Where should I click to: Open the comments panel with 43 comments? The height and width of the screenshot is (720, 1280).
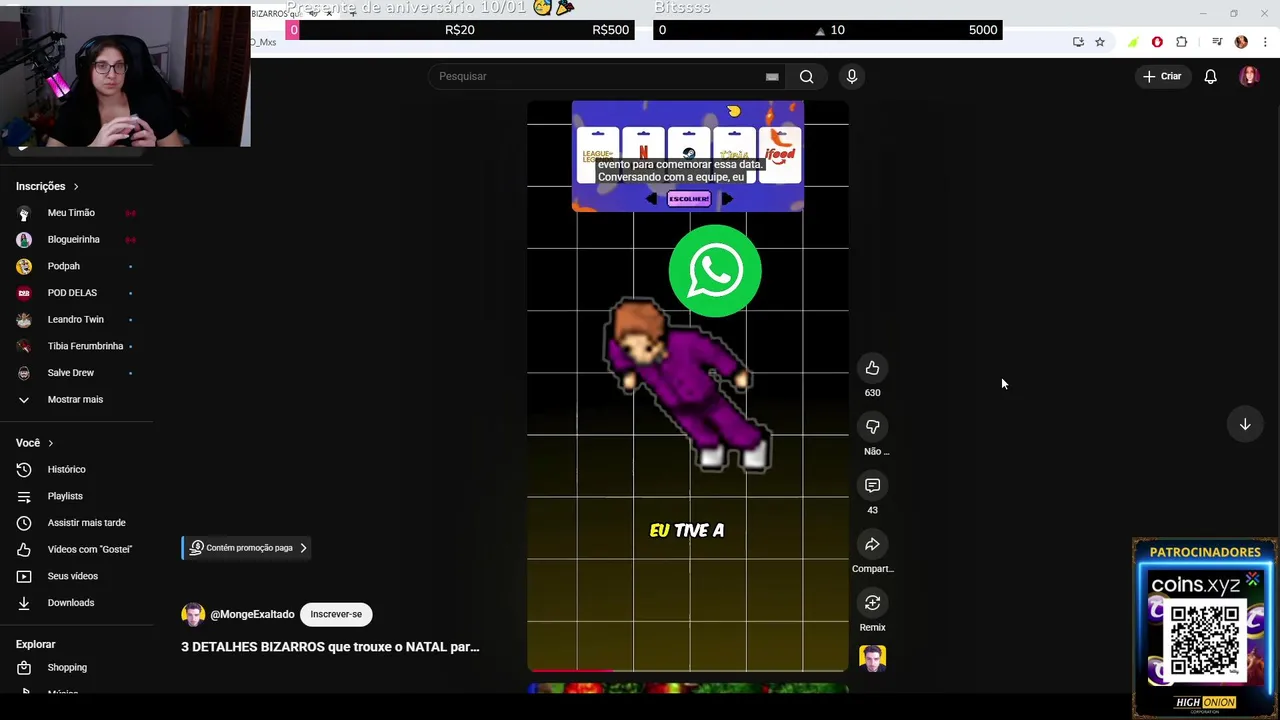pos(872,485)
